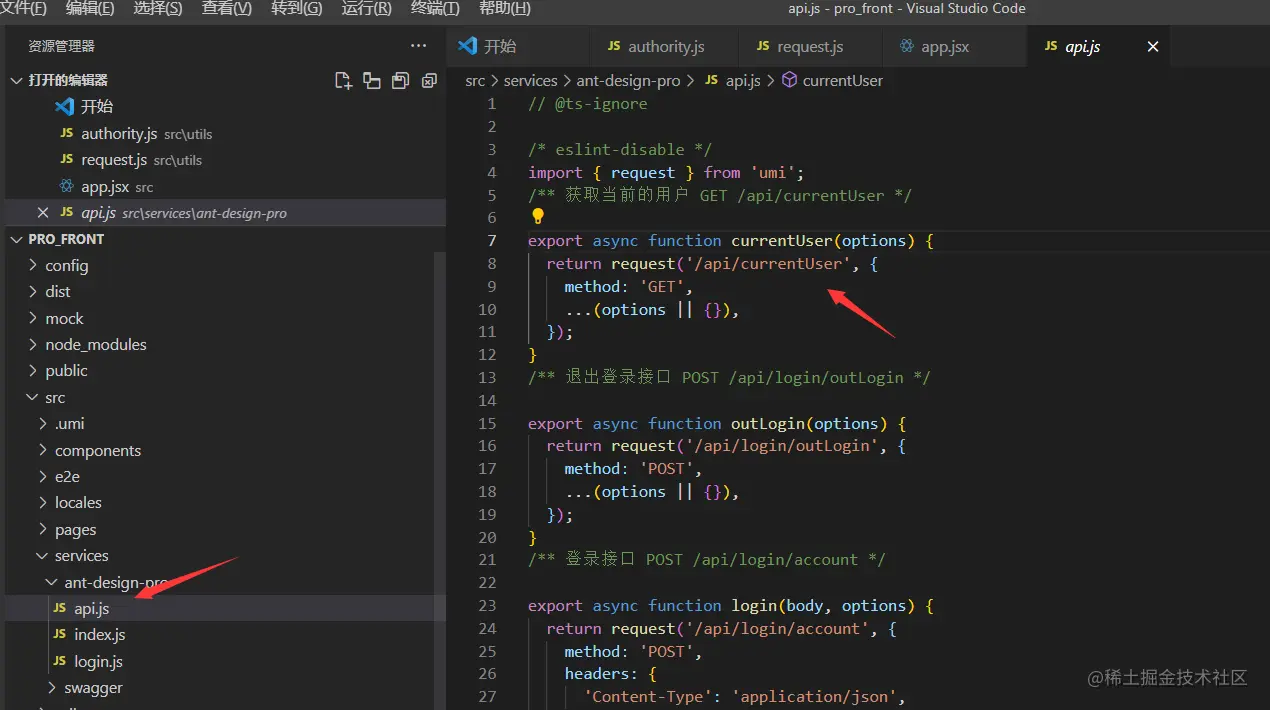Viewport: 1270px width, 710px height.
Task: Open the 终端(T) menu
Action: point(436,9)
